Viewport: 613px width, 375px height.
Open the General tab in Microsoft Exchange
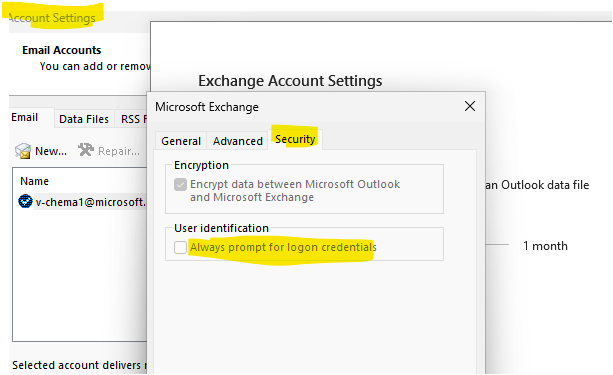click(x=181, y=141)
